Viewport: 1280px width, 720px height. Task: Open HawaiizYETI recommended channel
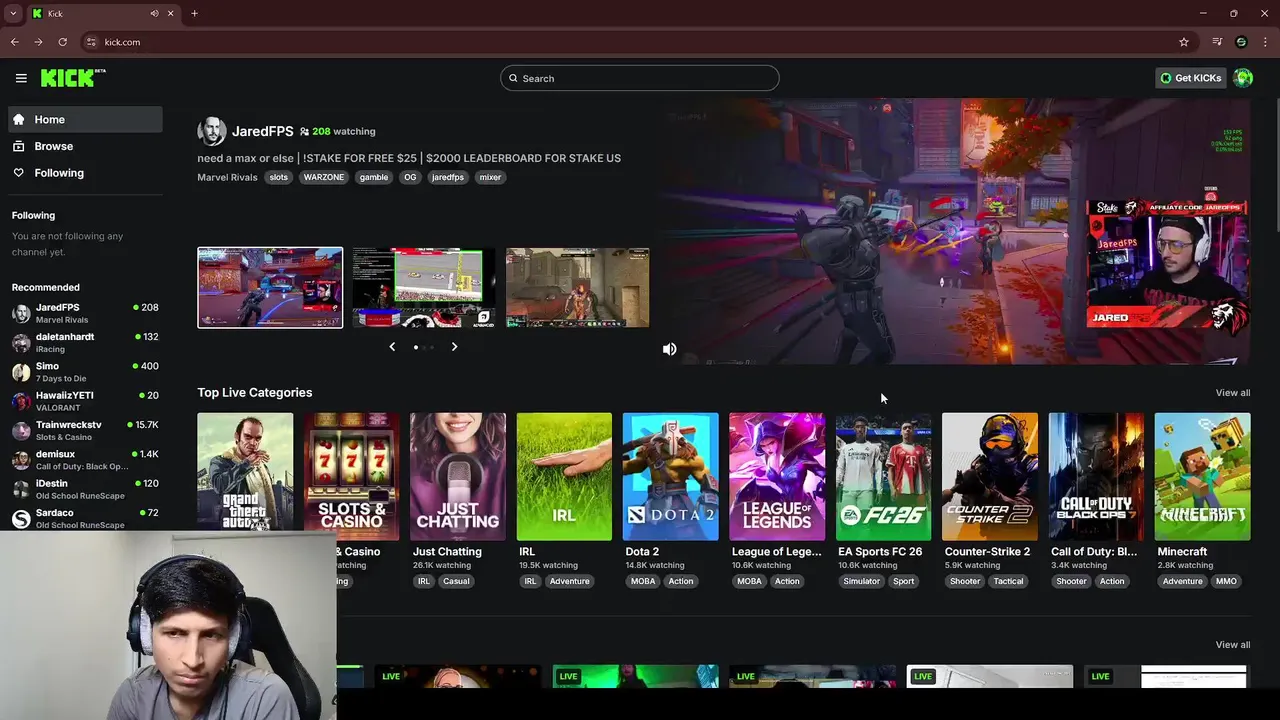(x=85, y=401)
